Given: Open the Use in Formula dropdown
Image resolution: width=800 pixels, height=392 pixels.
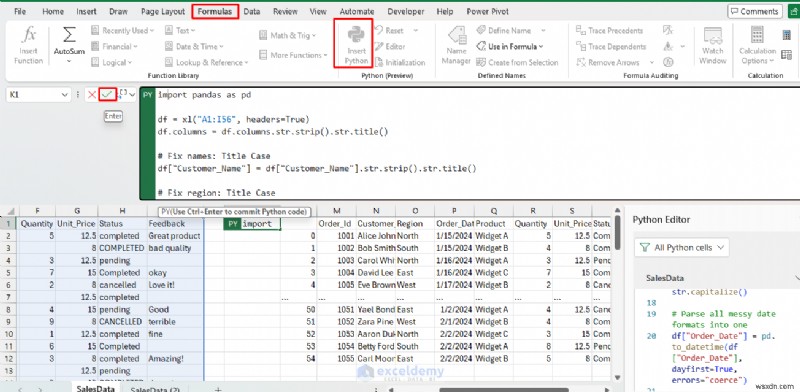Looking at the screenshot, I should (x=510, y=46).
